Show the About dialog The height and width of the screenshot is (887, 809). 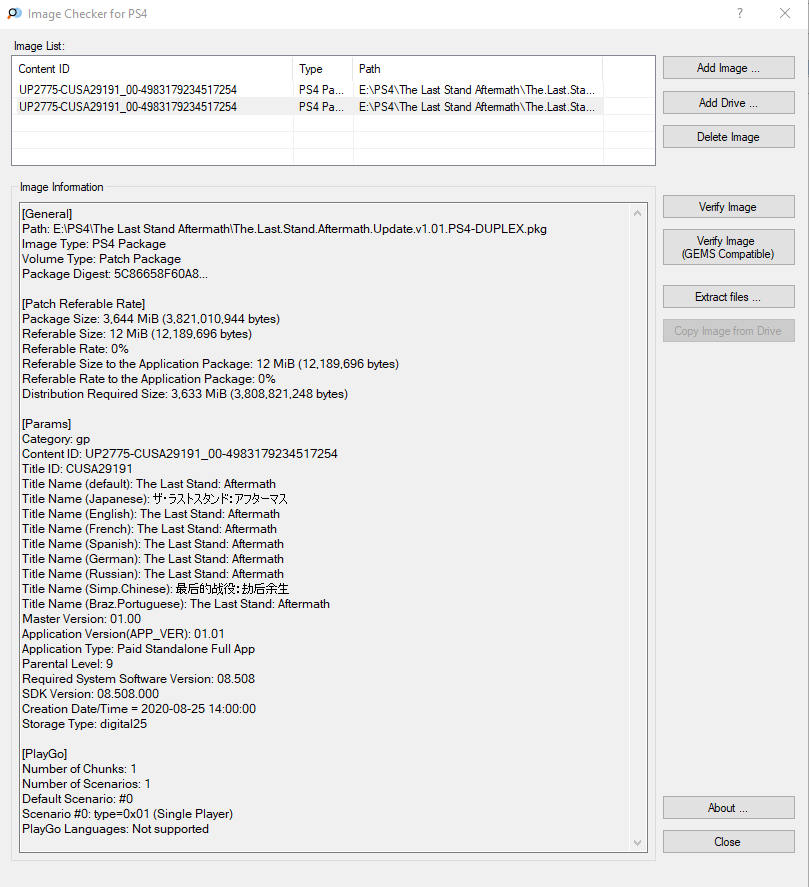click(729, 808)
